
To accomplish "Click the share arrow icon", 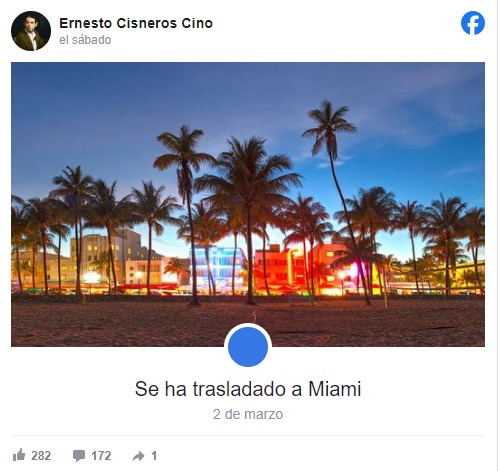I will click(139, 456).
